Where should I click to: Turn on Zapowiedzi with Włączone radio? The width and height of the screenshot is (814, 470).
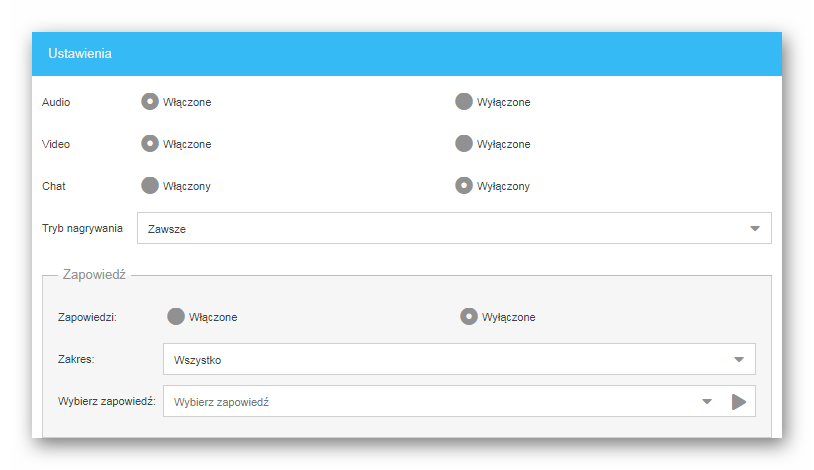(175, 316)
